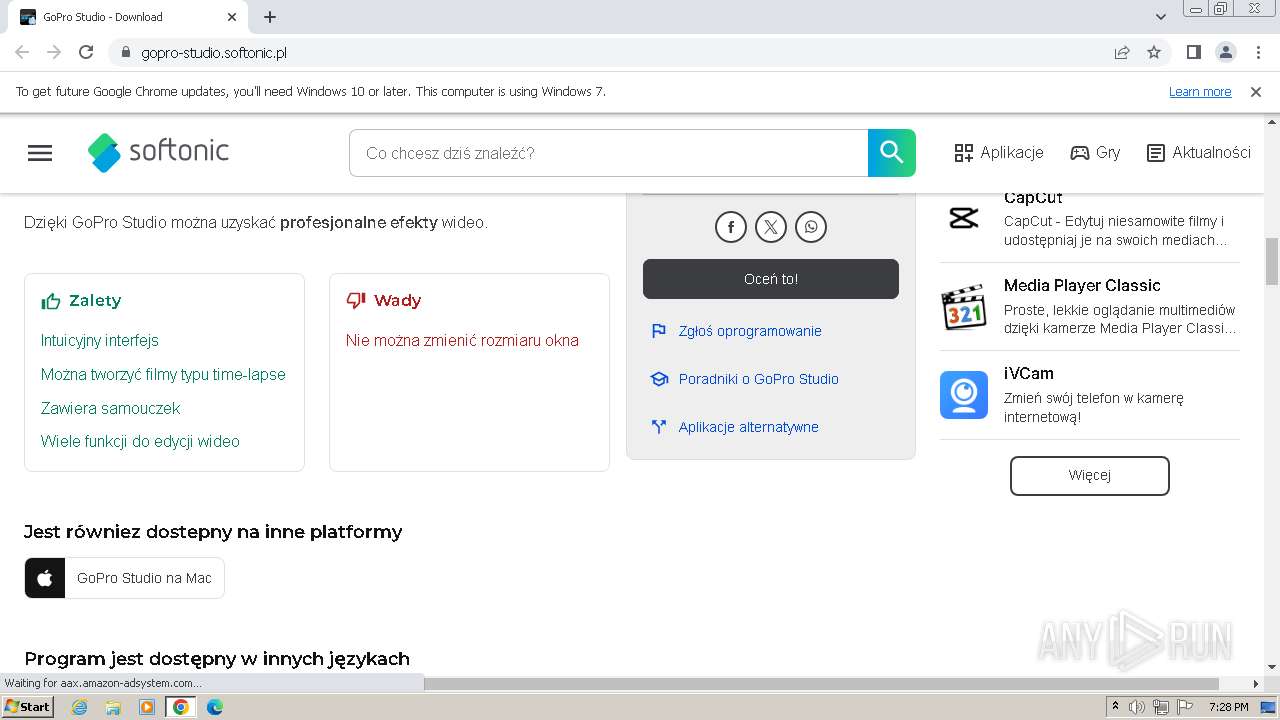Image resolution: width=1280 pixels, height=720 pixels.
Task: Click text 'Nie można zmienić rozmiaru okna'
Action: (462, 340)
